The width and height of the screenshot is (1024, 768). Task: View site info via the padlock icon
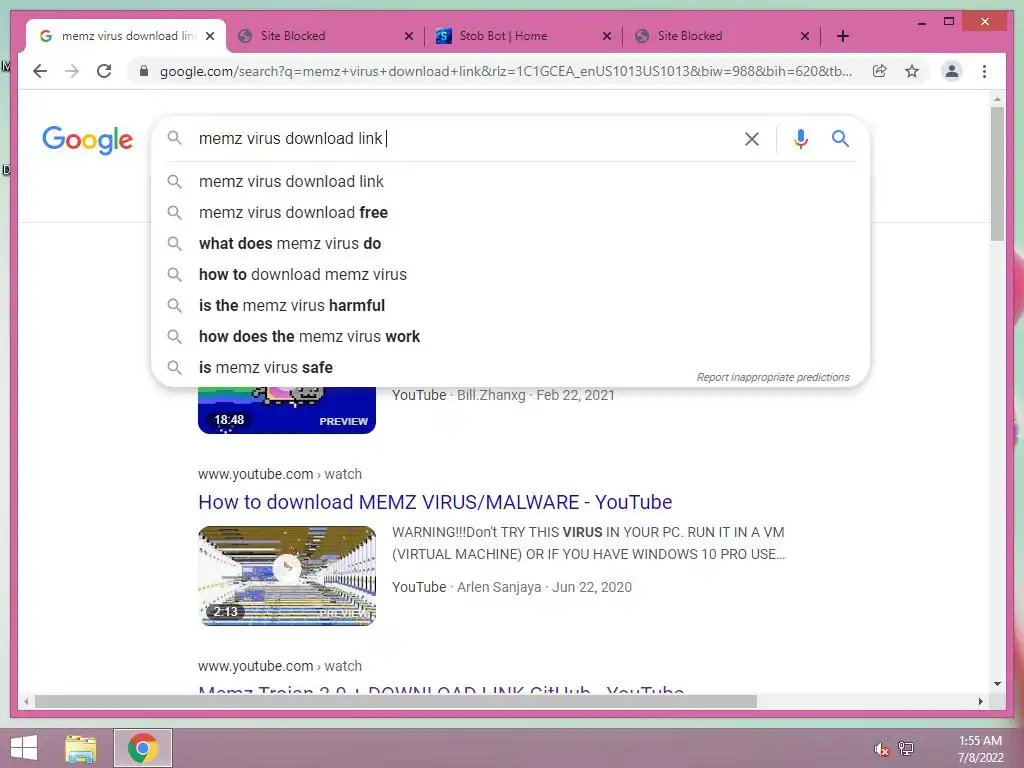pos(144,71)
